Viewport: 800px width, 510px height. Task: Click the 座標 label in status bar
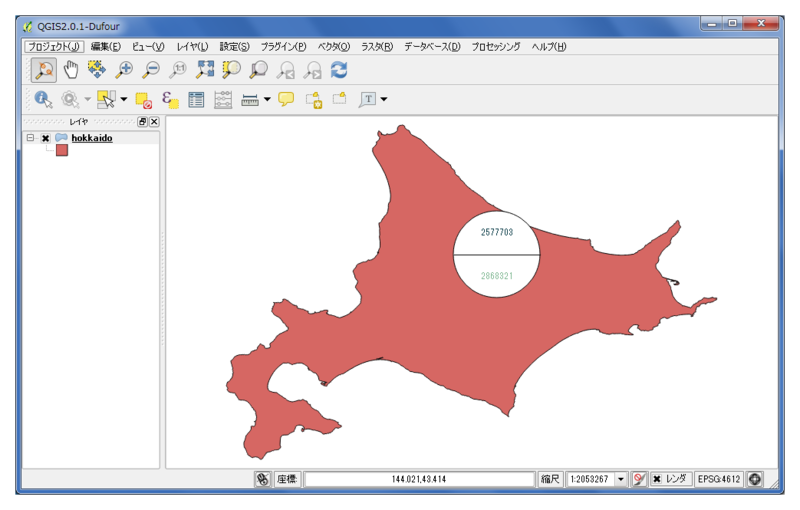click(x=287, y=479)
